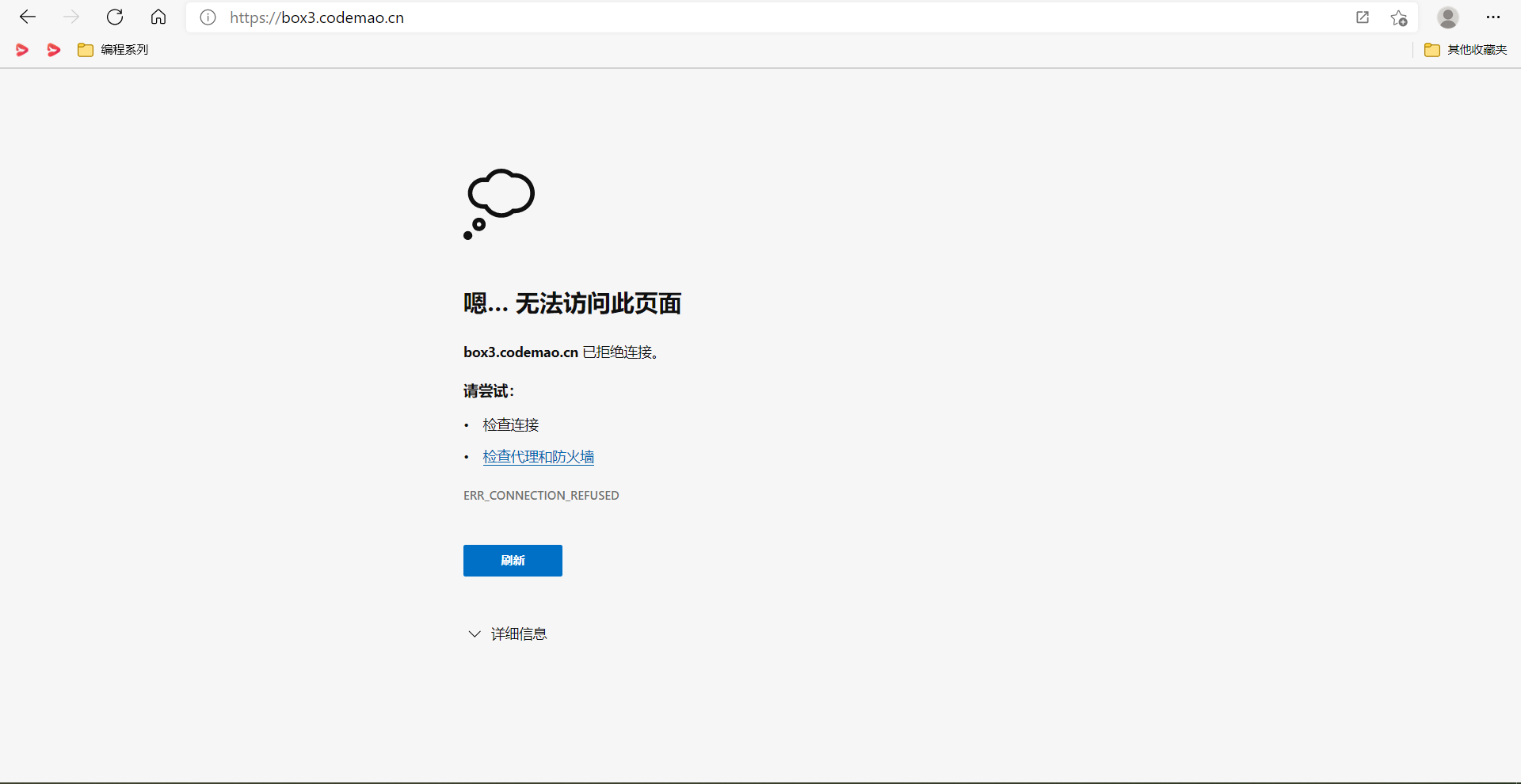Viewport: 1521px width, 784px height.
Task: Reload the page with the toolbar refresh icon
Action: [x=115, y=17]
